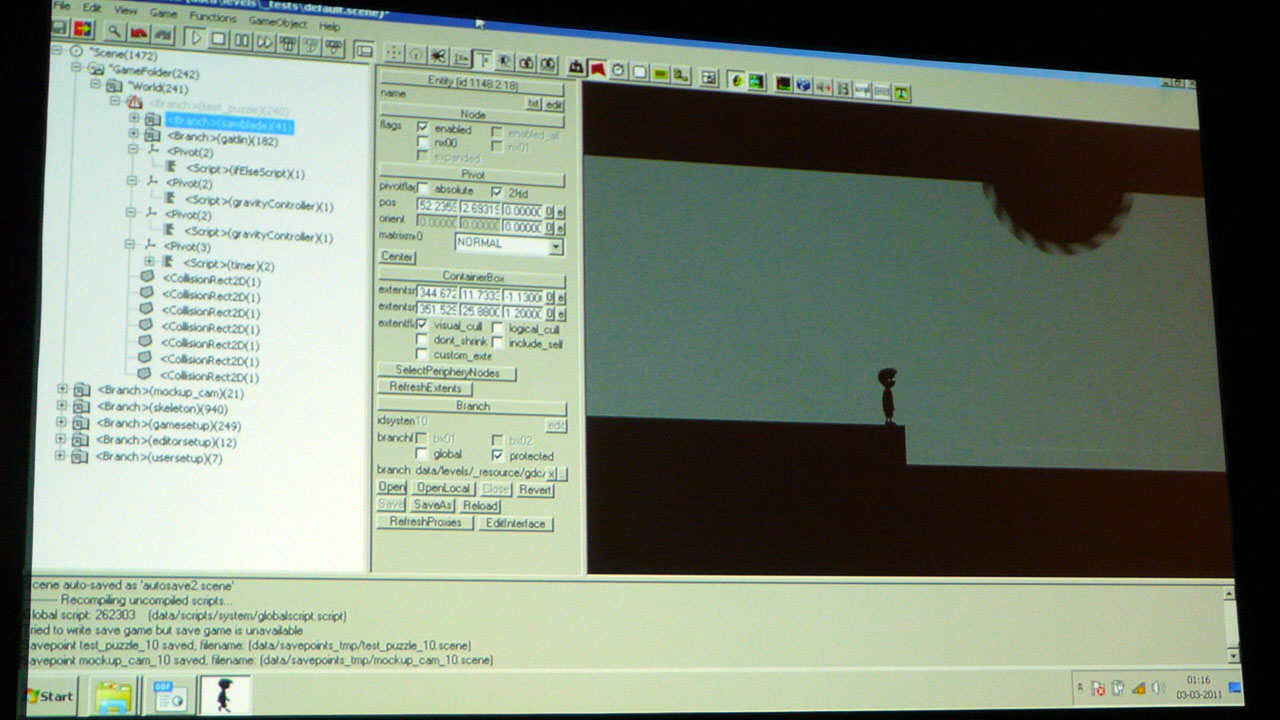Screen dimensions: 1280x720
Task: Click the red undo arrow icon
Action: pos(139,33)
